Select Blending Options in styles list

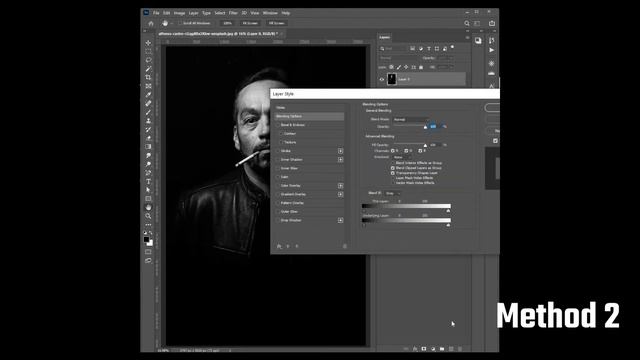click(309, 116)
